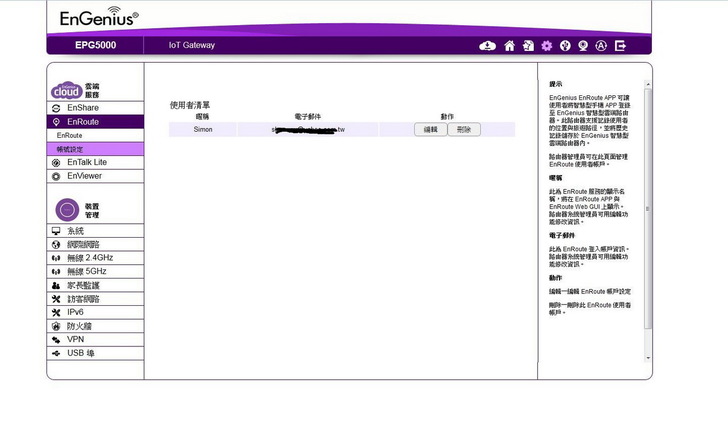Image resolution: width=728 pixels, height=438 pixels.
Task: Click the logout icon in header
Action: 620,45
